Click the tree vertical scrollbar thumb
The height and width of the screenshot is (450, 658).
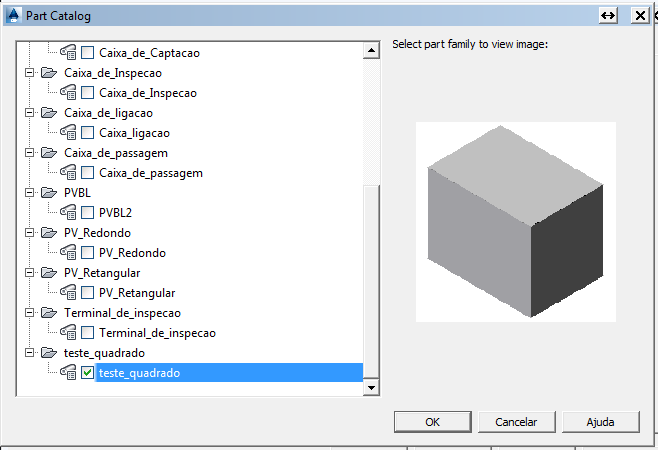tap(371, 283)
